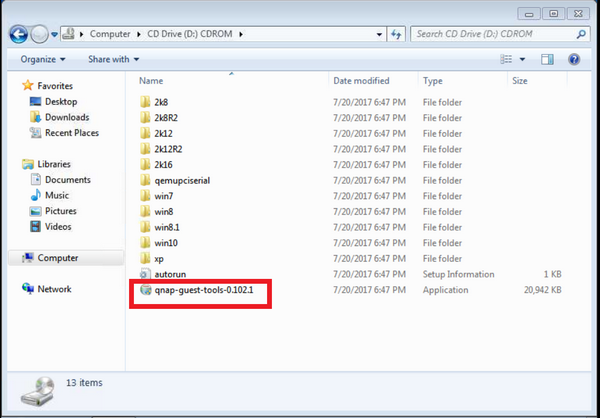The height and width of the screenshot is (418, 600).
Task: Sort by the Type column header
Action: pyautogui.click(x=432, y=81)
